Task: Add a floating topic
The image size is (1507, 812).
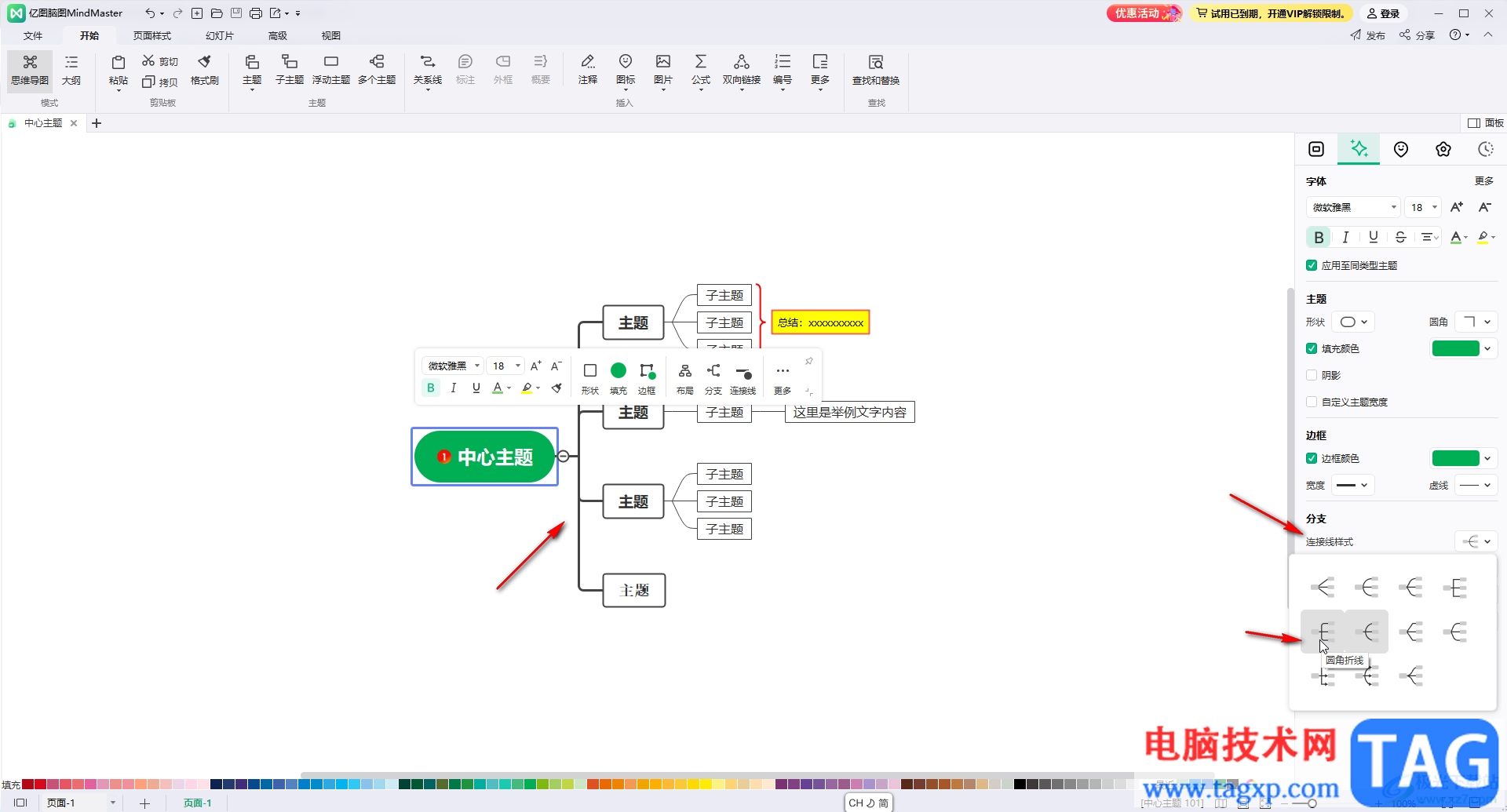Action: click(x=331, y=70)
